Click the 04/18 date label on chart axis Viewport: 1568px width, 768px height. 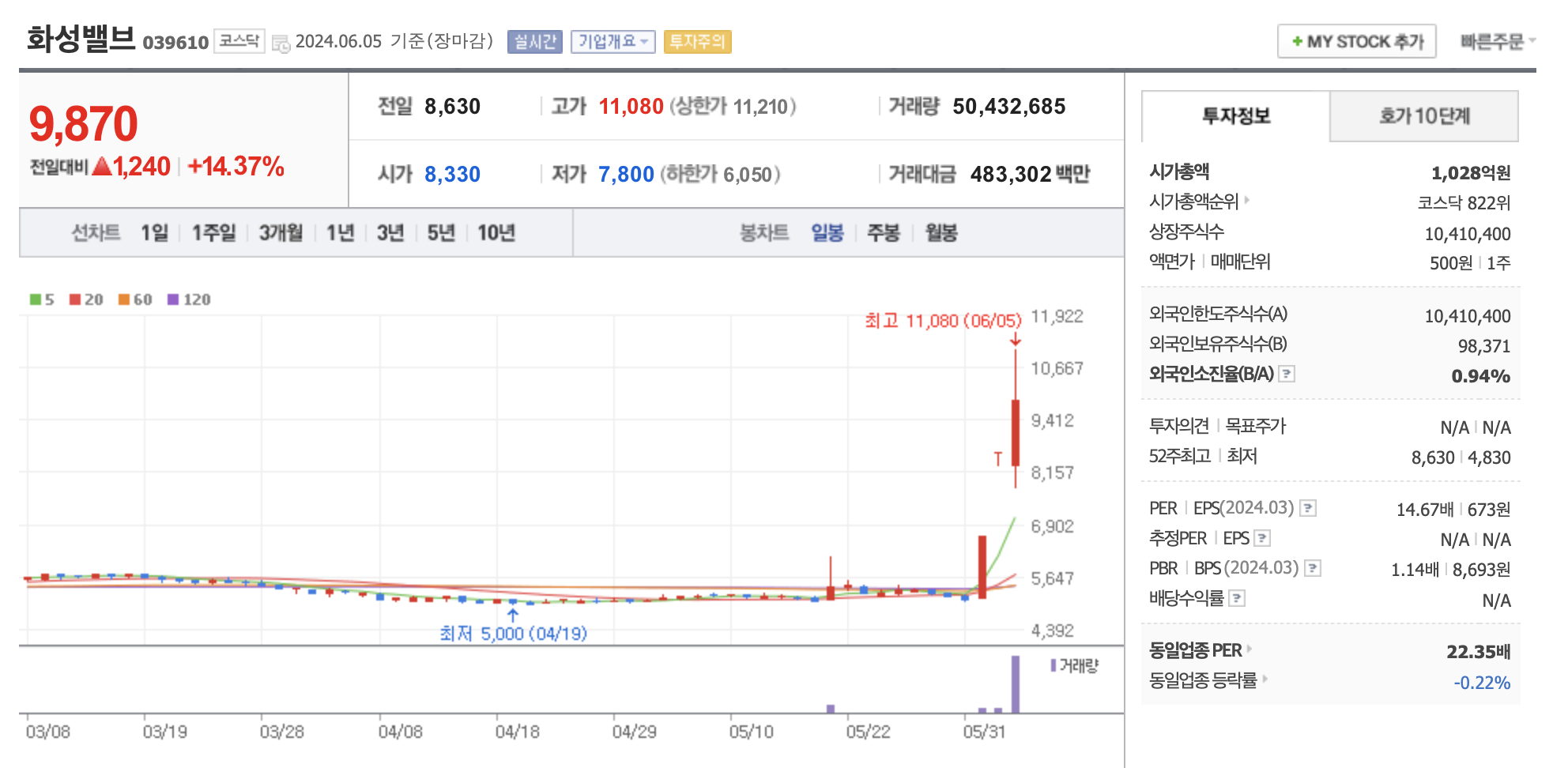tap(517, 732)
